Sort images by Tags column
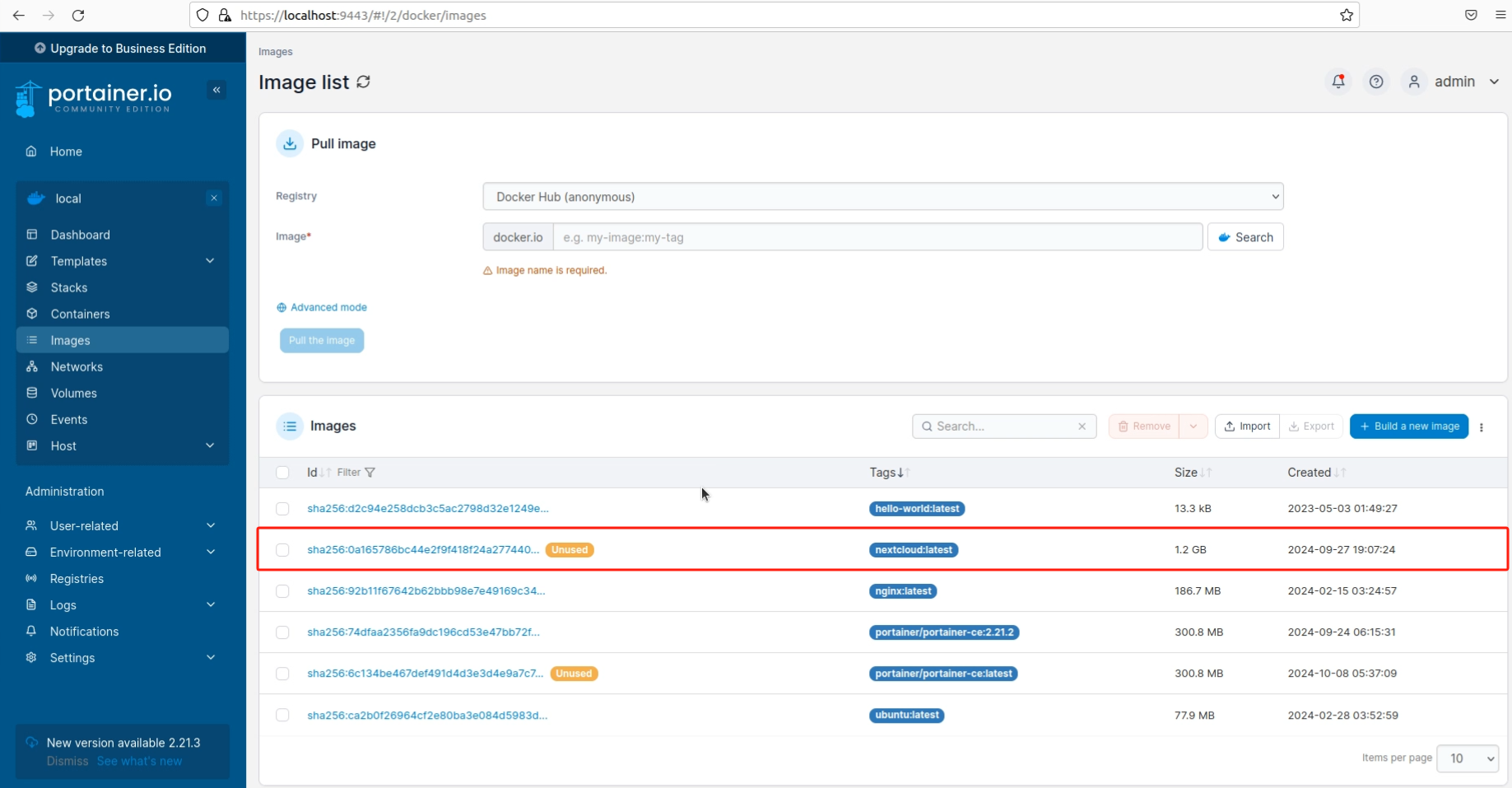Screen dimensions: 1512x788 890,473
